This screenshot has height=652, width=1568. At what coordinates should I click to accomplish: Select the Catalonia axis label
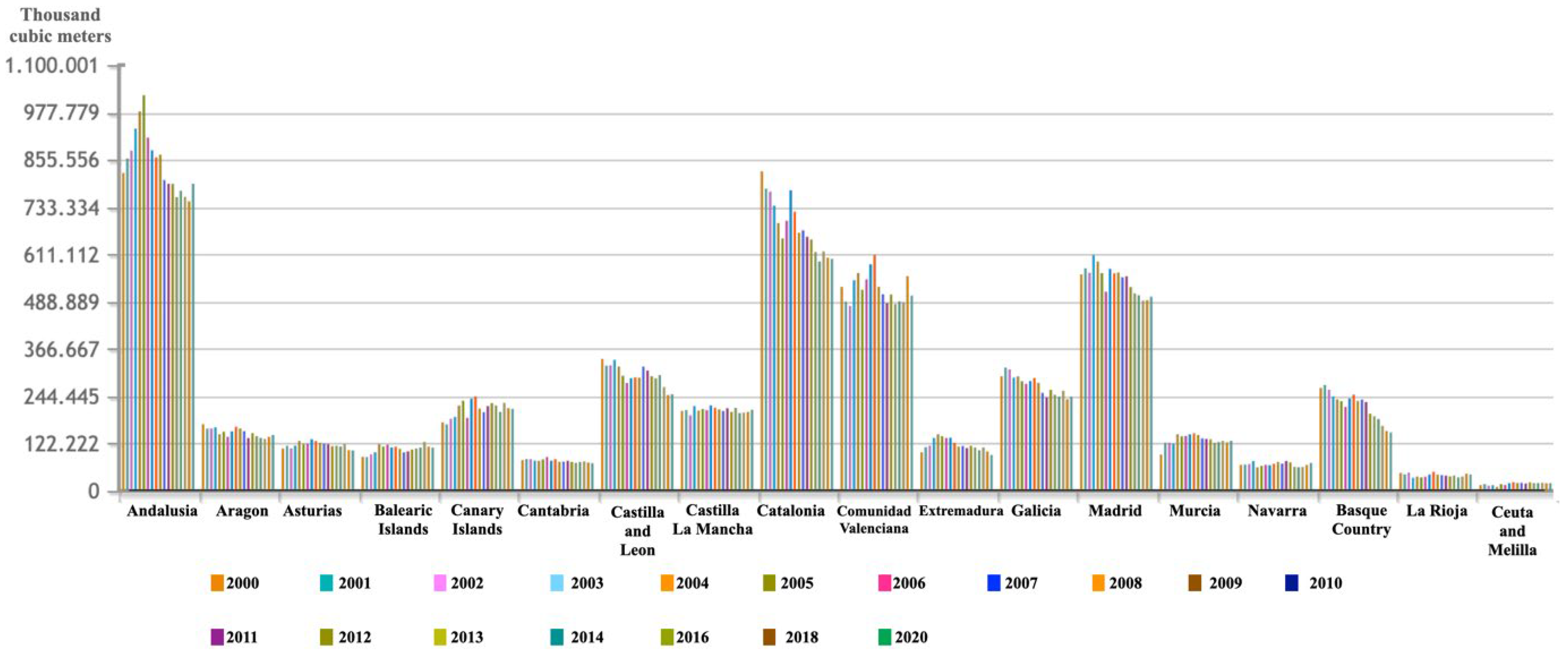tap(791, 510)
